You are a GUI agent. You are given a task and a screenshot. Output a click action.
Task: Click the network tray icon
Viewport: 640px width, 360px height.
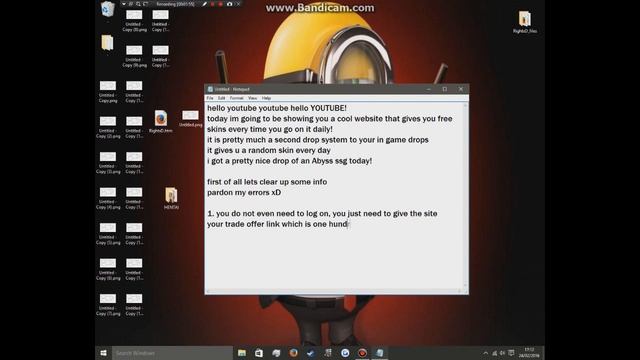click(494, 353)
